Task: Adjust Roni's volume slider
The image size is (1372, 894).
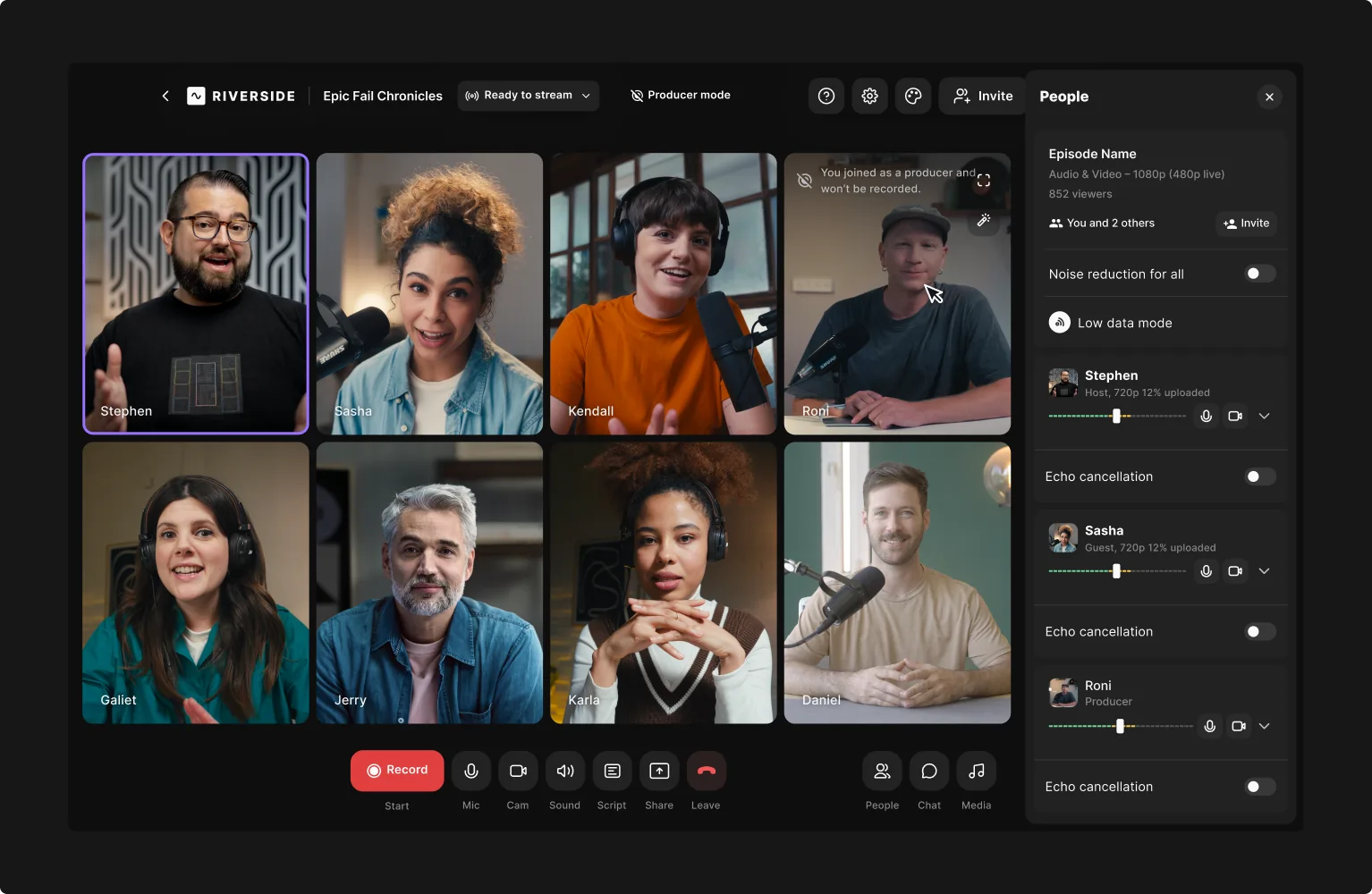Action: click(x=1121, y=726)
